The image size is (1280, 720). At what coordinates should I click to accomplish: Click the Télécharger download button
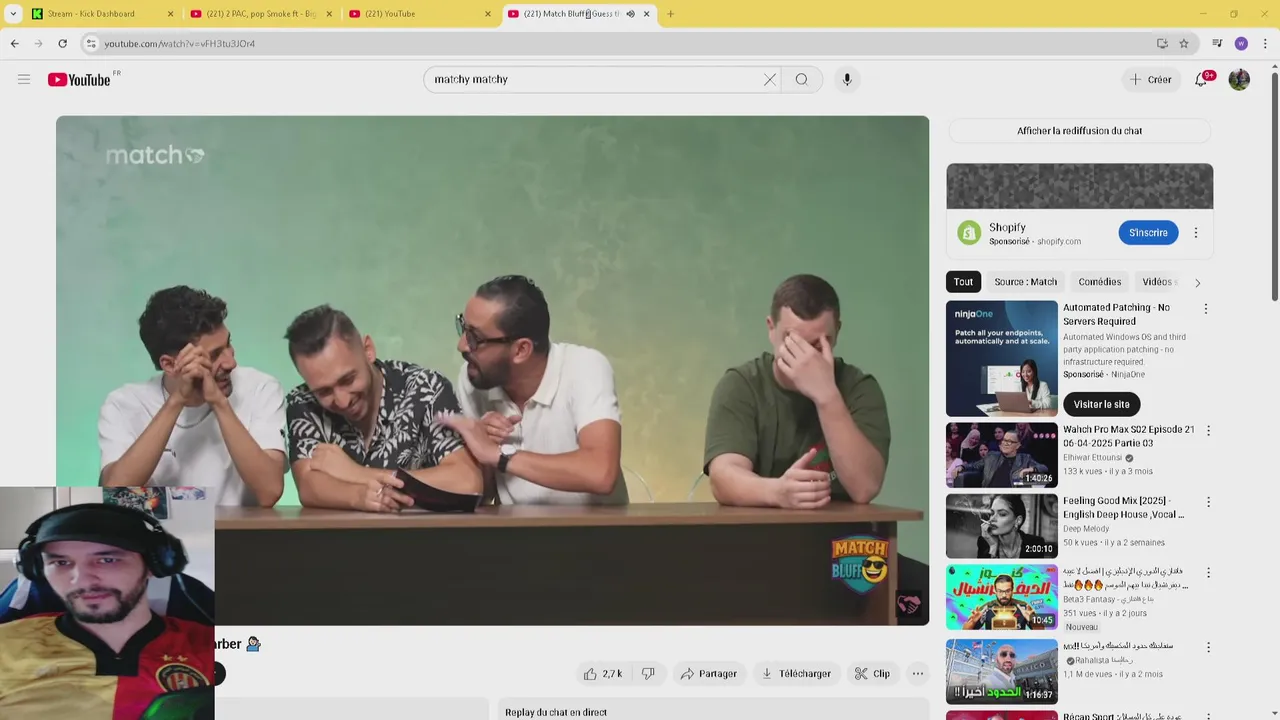pyautogui.click(x=796, y=674)
